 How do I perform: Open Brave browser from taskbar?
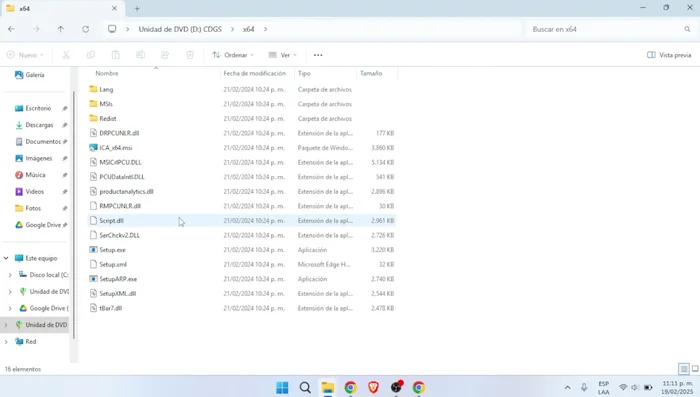[x=373, y=388]
